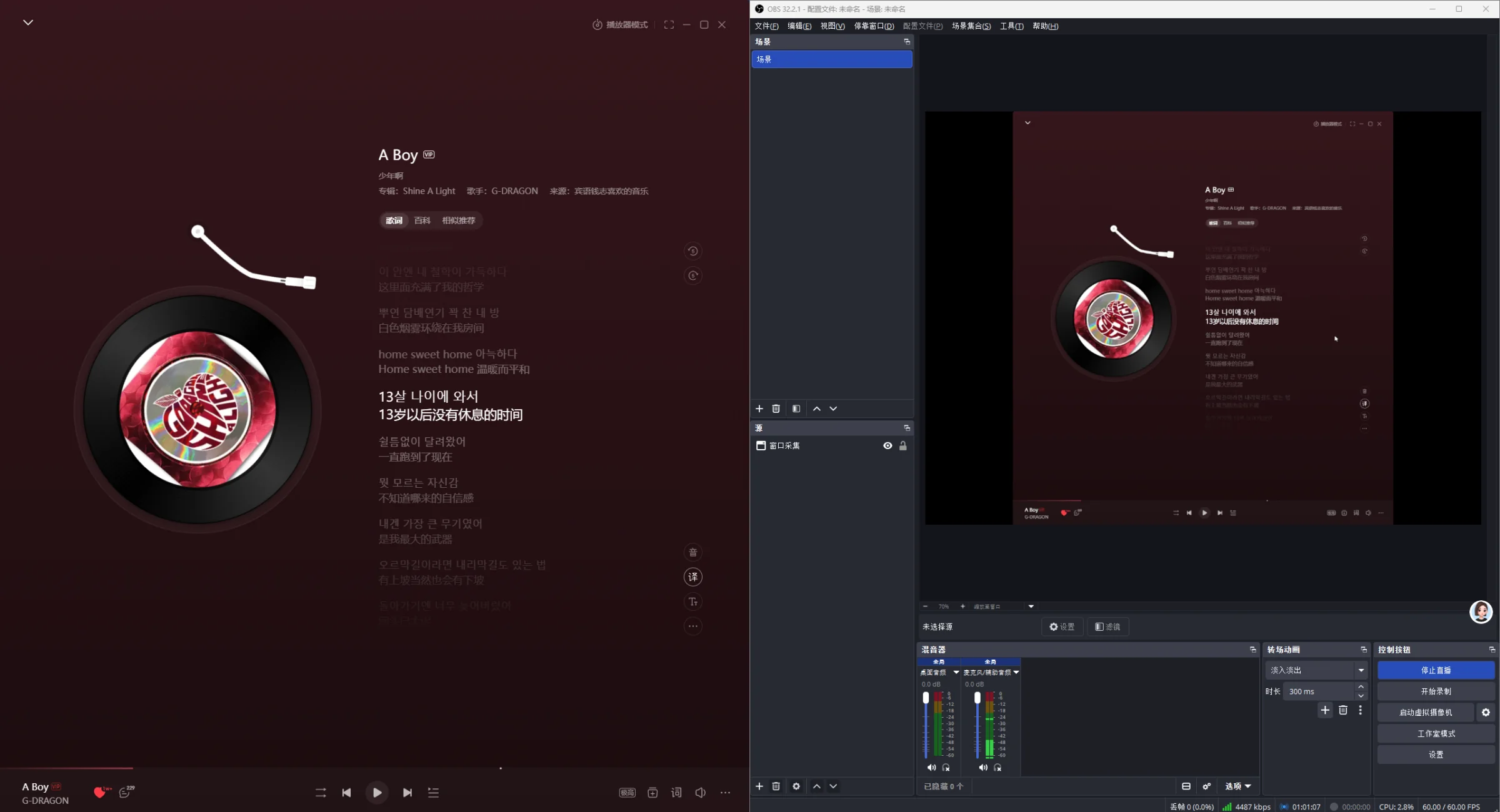Change playback order loop mode
This screenshot has height=812, width=1500.
pos(321,793)
